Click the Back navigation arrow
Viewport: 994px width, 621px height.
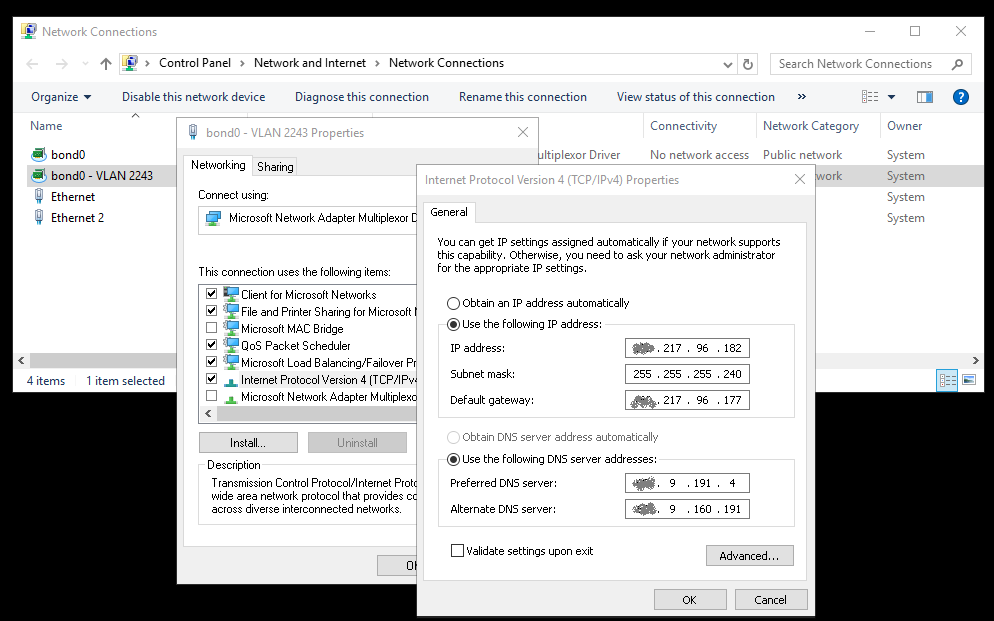click(32, 63)
